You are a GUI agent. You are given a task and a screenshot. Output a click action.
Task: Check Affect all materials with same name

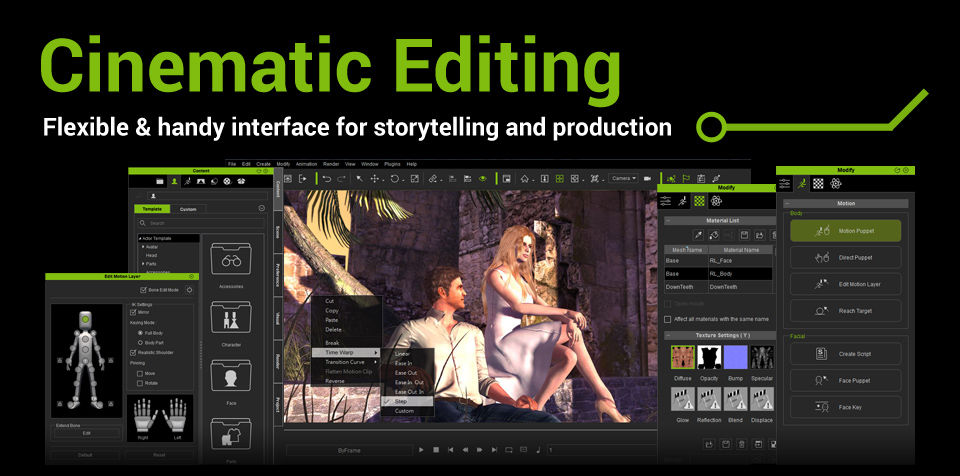(x=667, y=319)
